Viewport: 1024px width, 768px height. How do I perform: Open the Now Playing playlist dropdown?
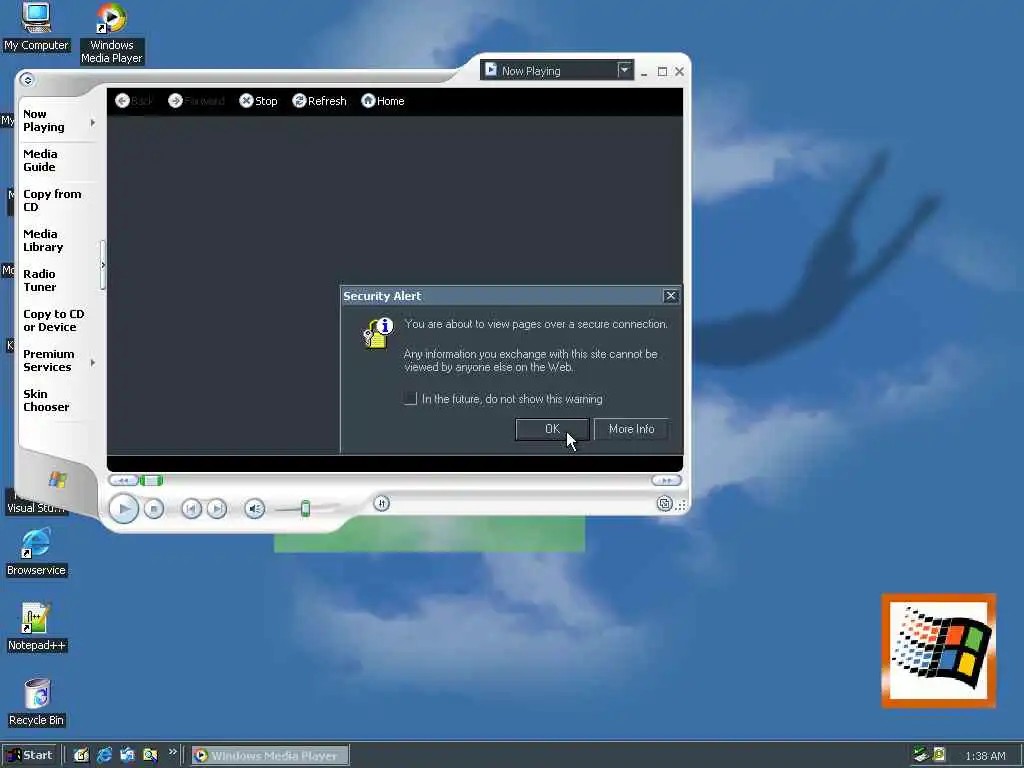click(x=624, y=70)
